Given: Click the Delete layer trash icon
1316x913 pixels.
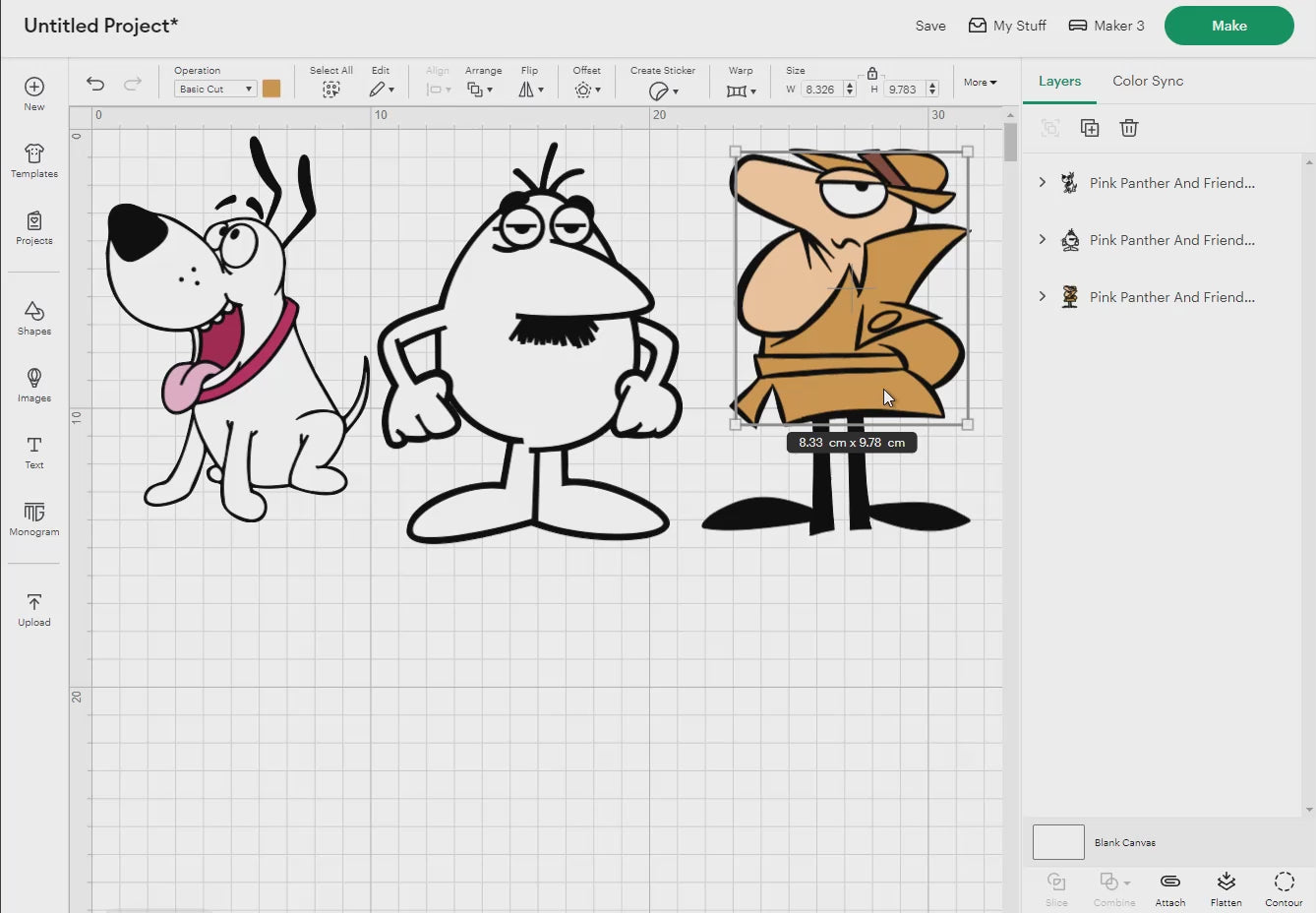Looking at the screenshot, I should coord(1129,128).
